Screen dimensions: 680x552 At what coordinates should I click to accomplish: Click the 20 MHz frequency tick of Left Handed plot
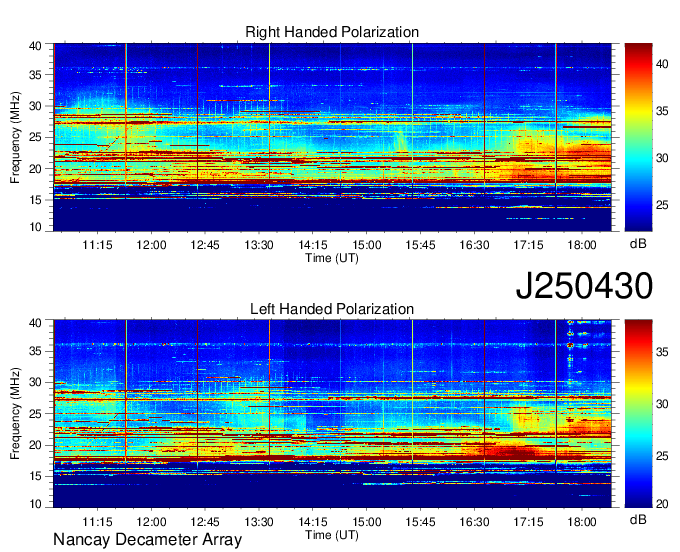pyautogui.click(x=36, y=445)
